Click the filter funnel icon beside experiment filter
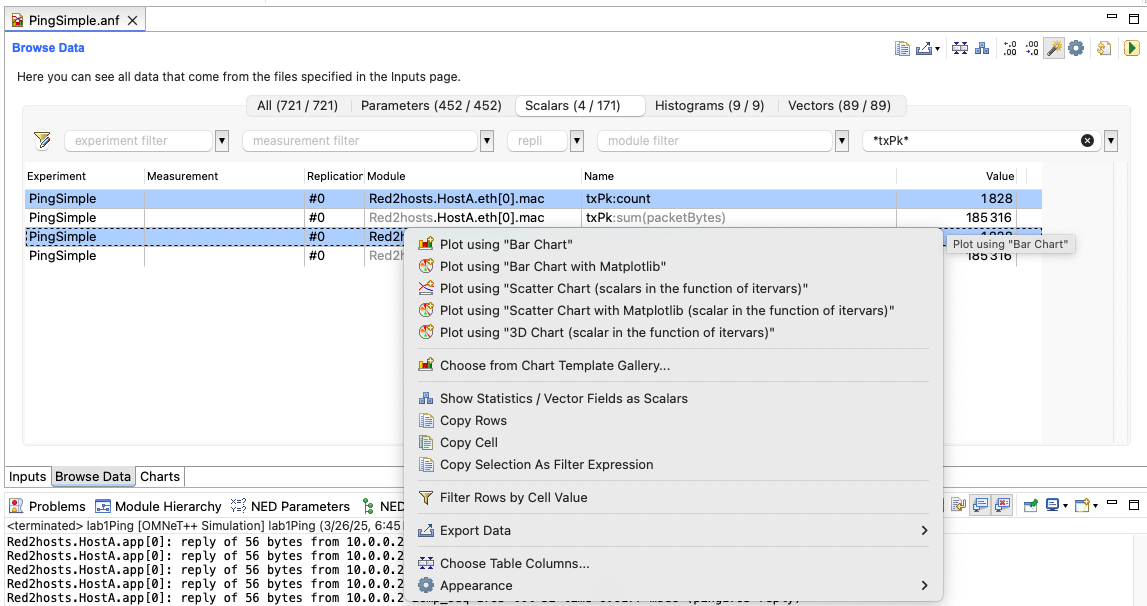 [x=42, y=141]
